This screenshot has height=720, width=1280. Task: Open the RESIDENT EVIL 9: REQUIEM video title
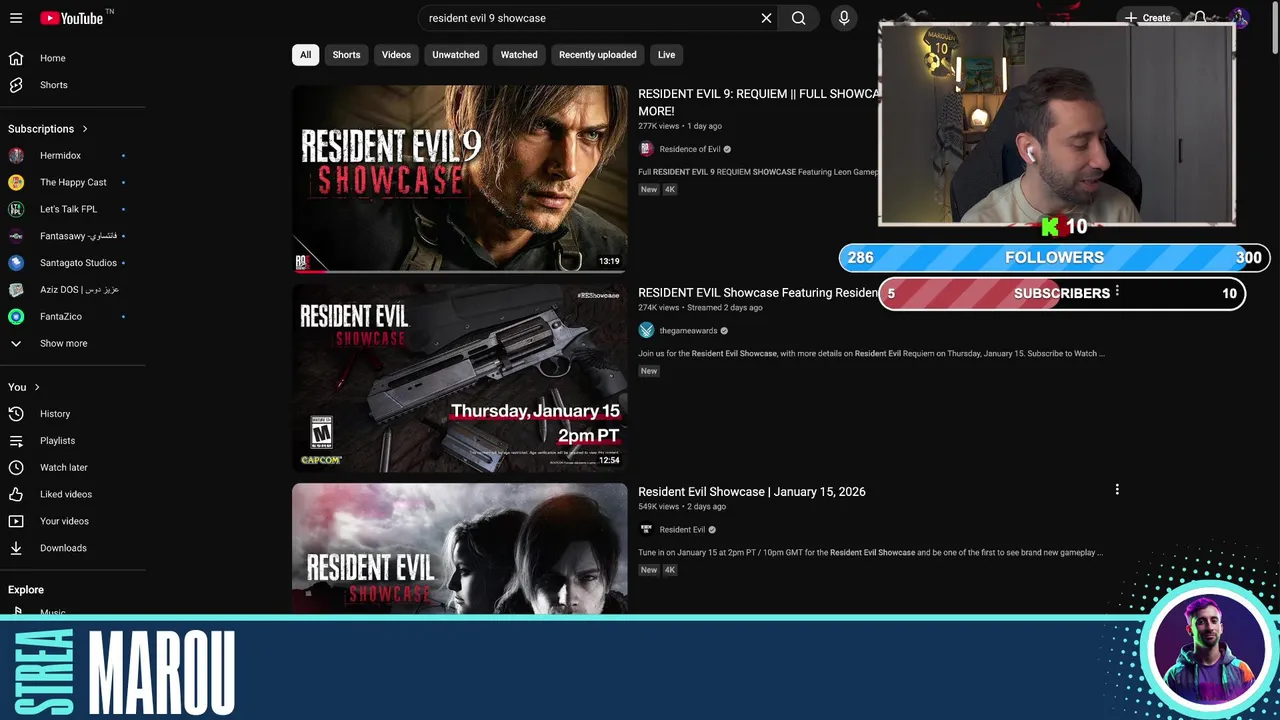pos(758,102)
